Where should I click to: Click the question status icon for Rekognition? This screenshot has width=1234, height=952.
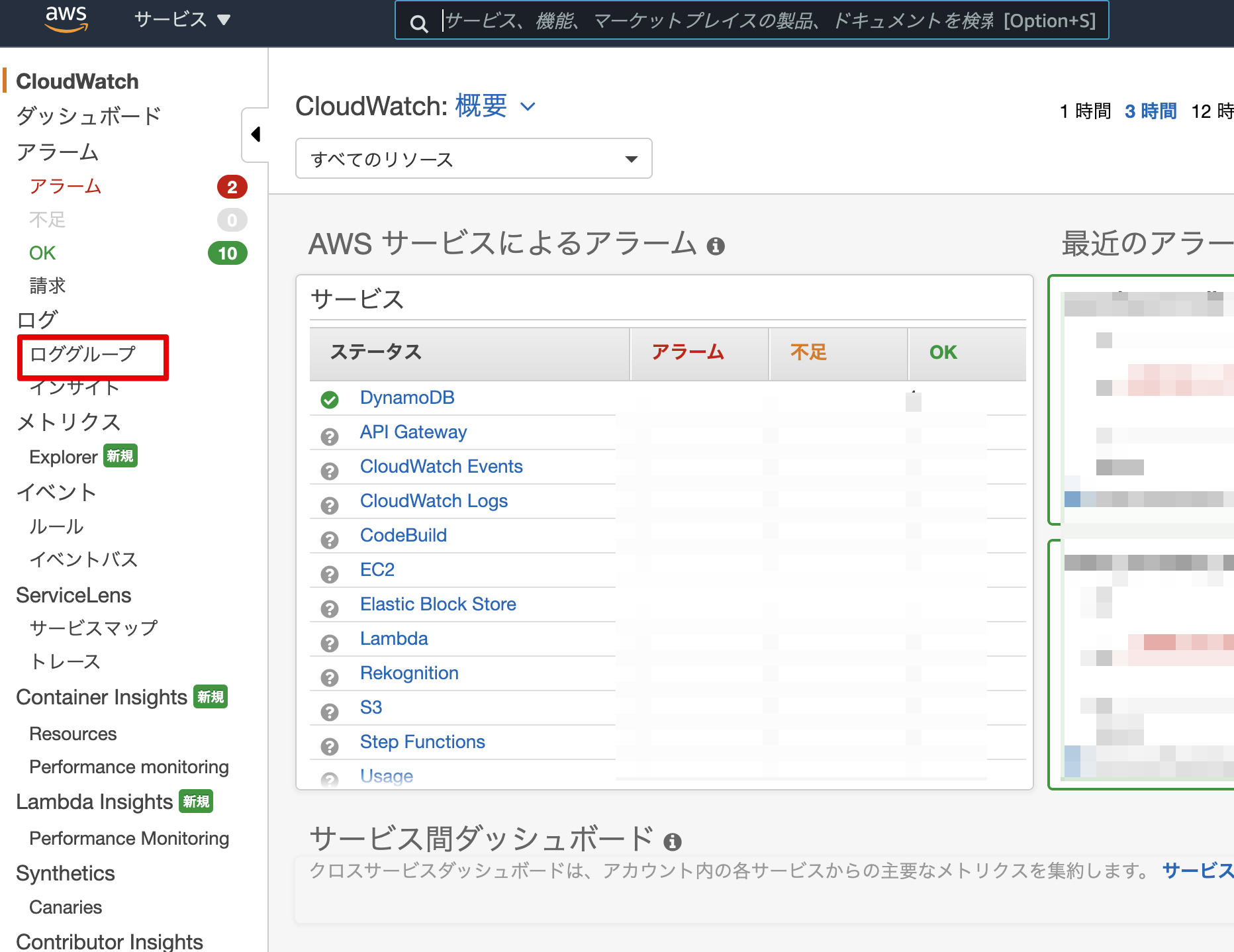tap(330, 677)
